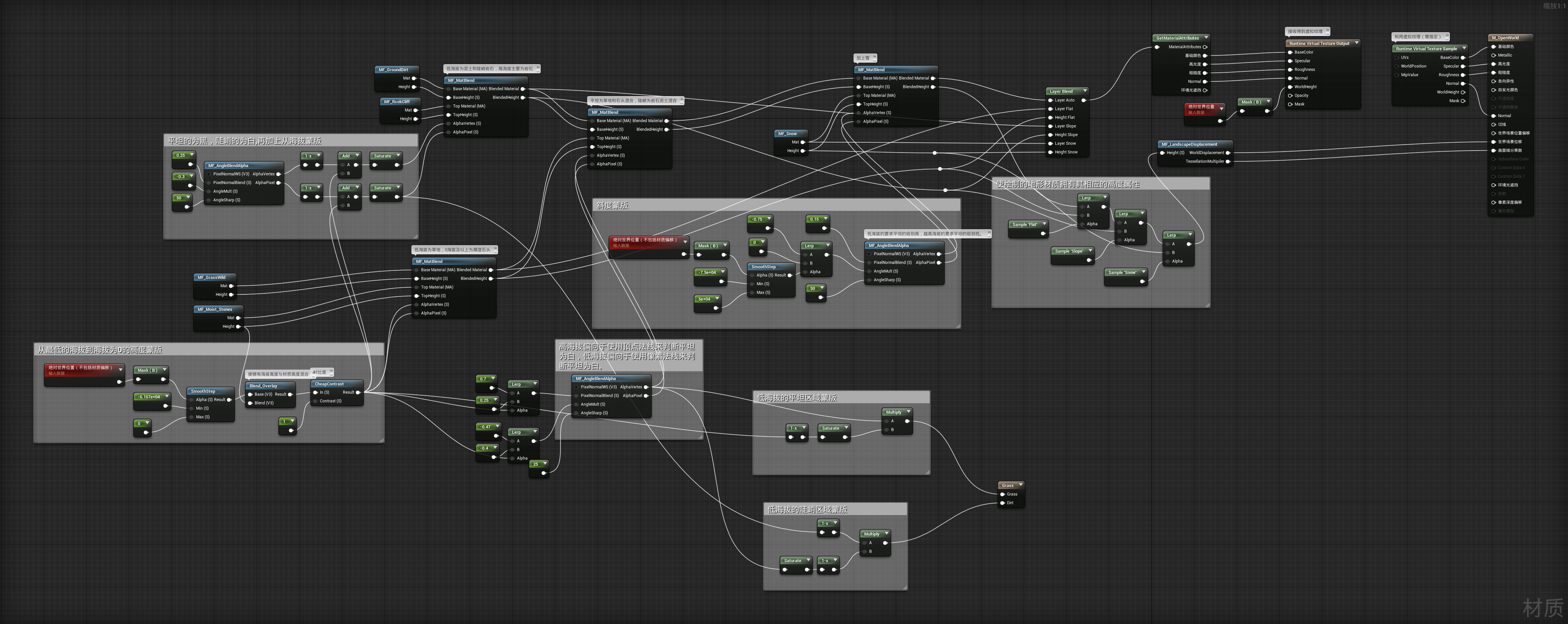The height and width of the screenshot is (624, 1568).
Task: Click the Dirt input pin on Grass node
Action: point(1002,503)
